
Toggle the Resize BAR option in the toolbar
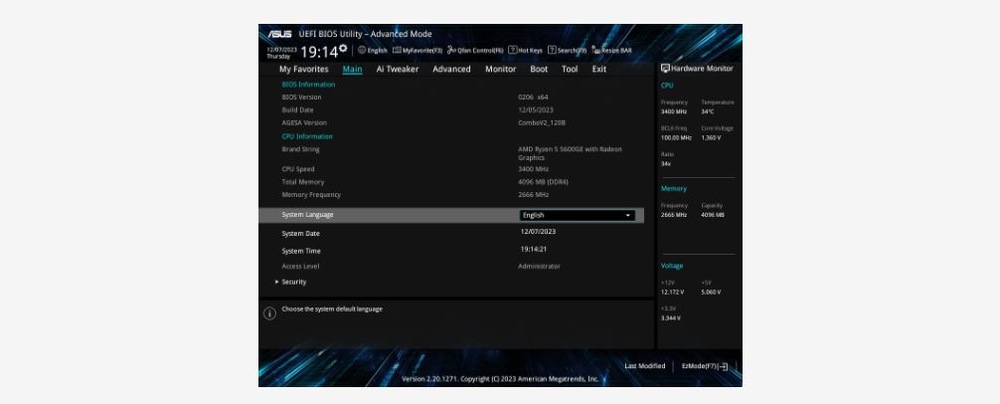[x=612, y=50]
